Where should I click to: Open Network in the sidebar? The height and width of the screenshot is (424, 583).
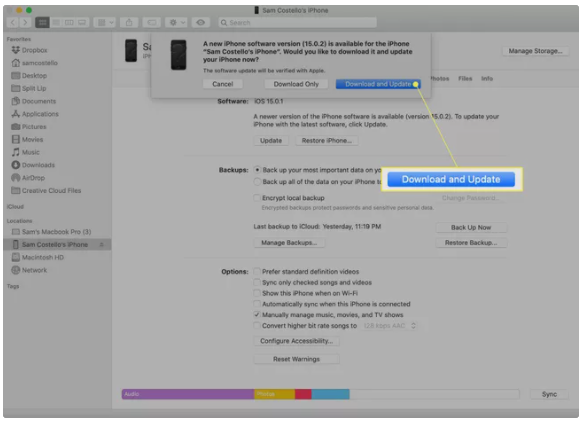pos(34,270)
